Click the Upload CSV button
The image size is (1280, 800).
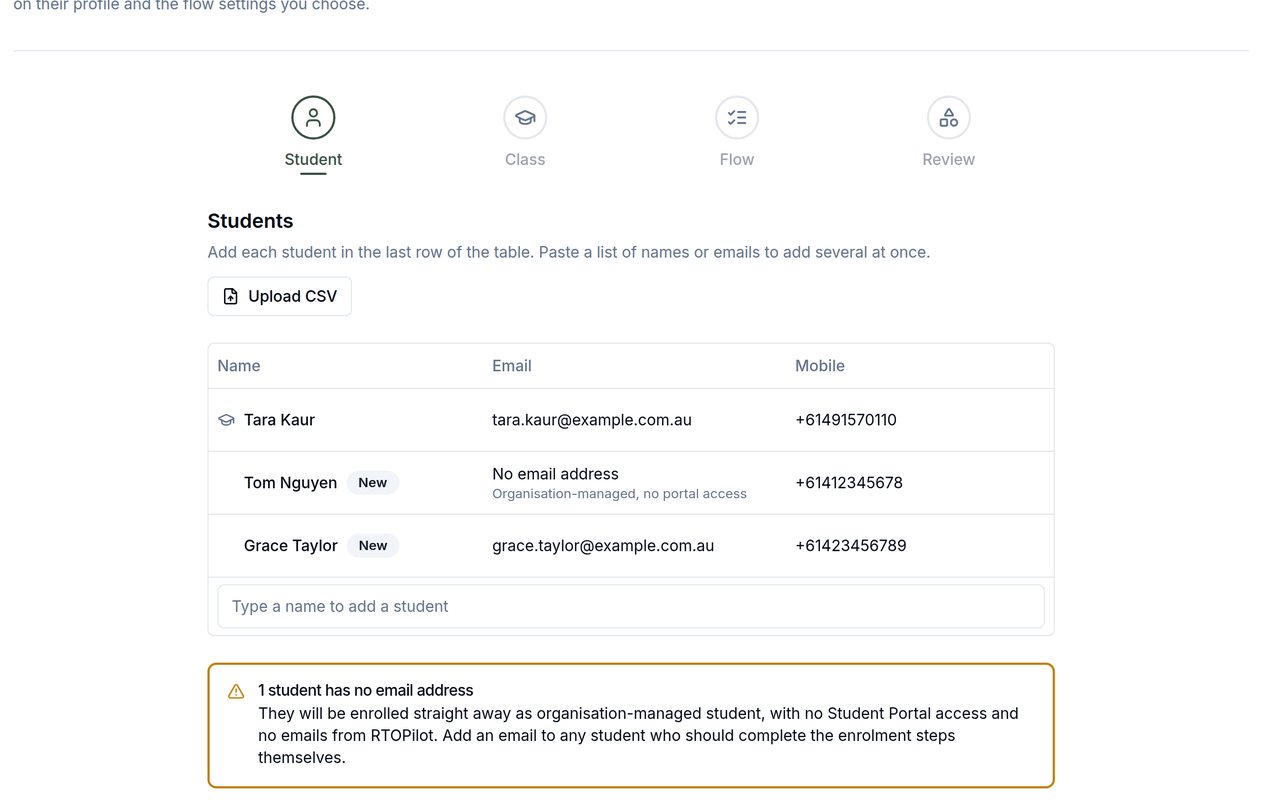click(280, 296)
